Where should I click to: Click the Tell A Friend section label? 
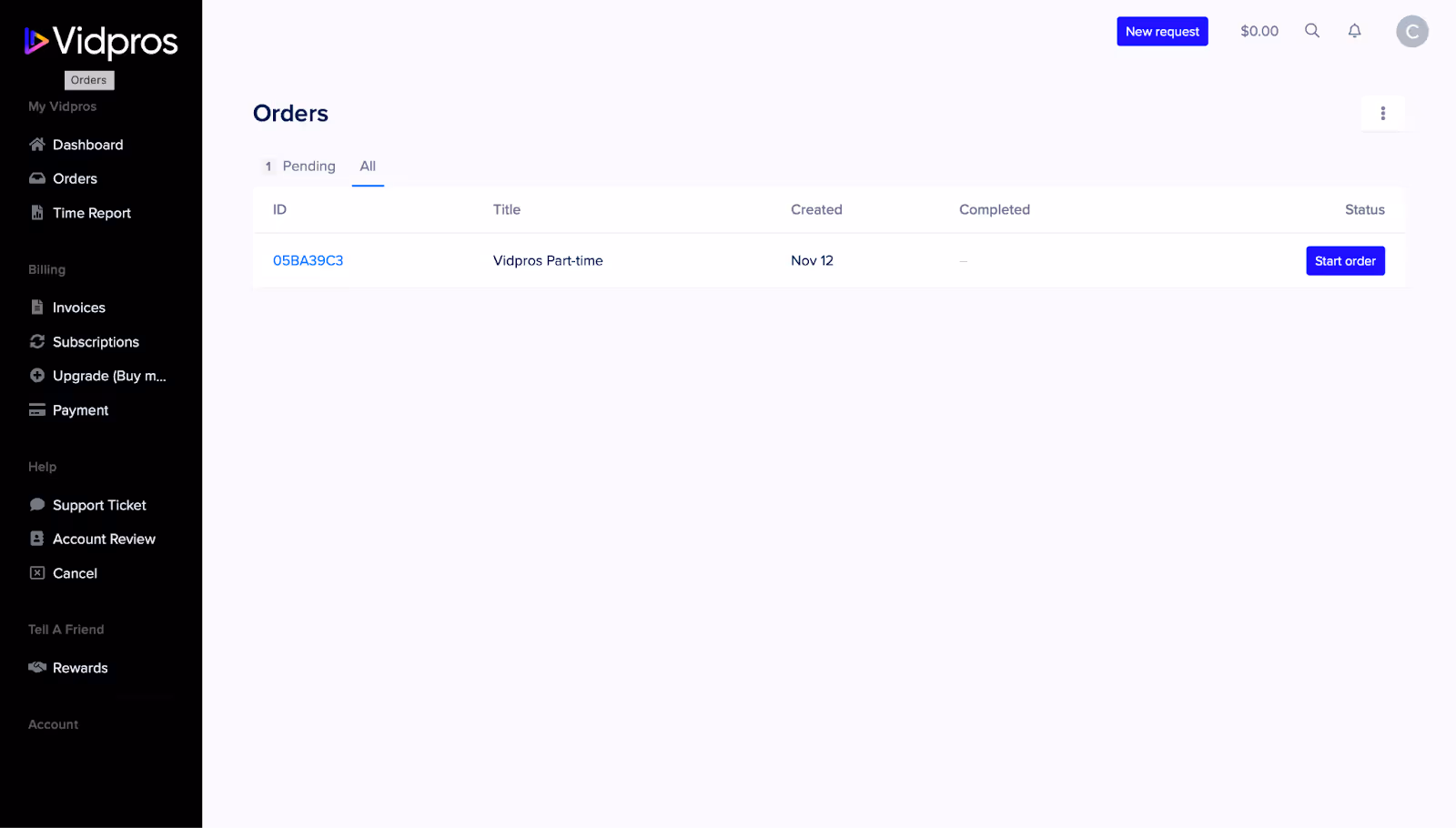(66, 630)
